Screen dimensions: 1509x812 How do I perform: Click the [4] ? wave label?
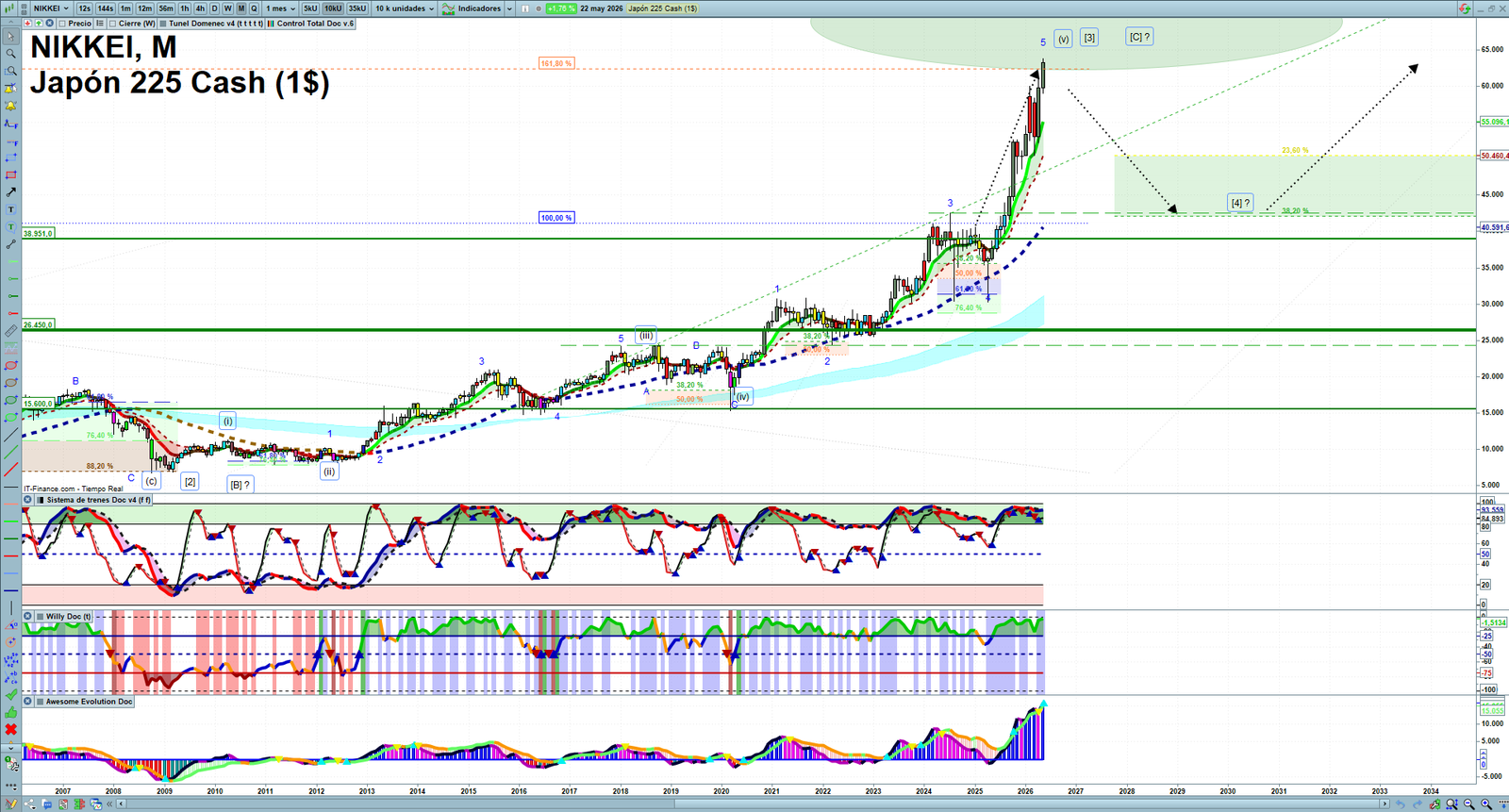tap(1240, 203)
